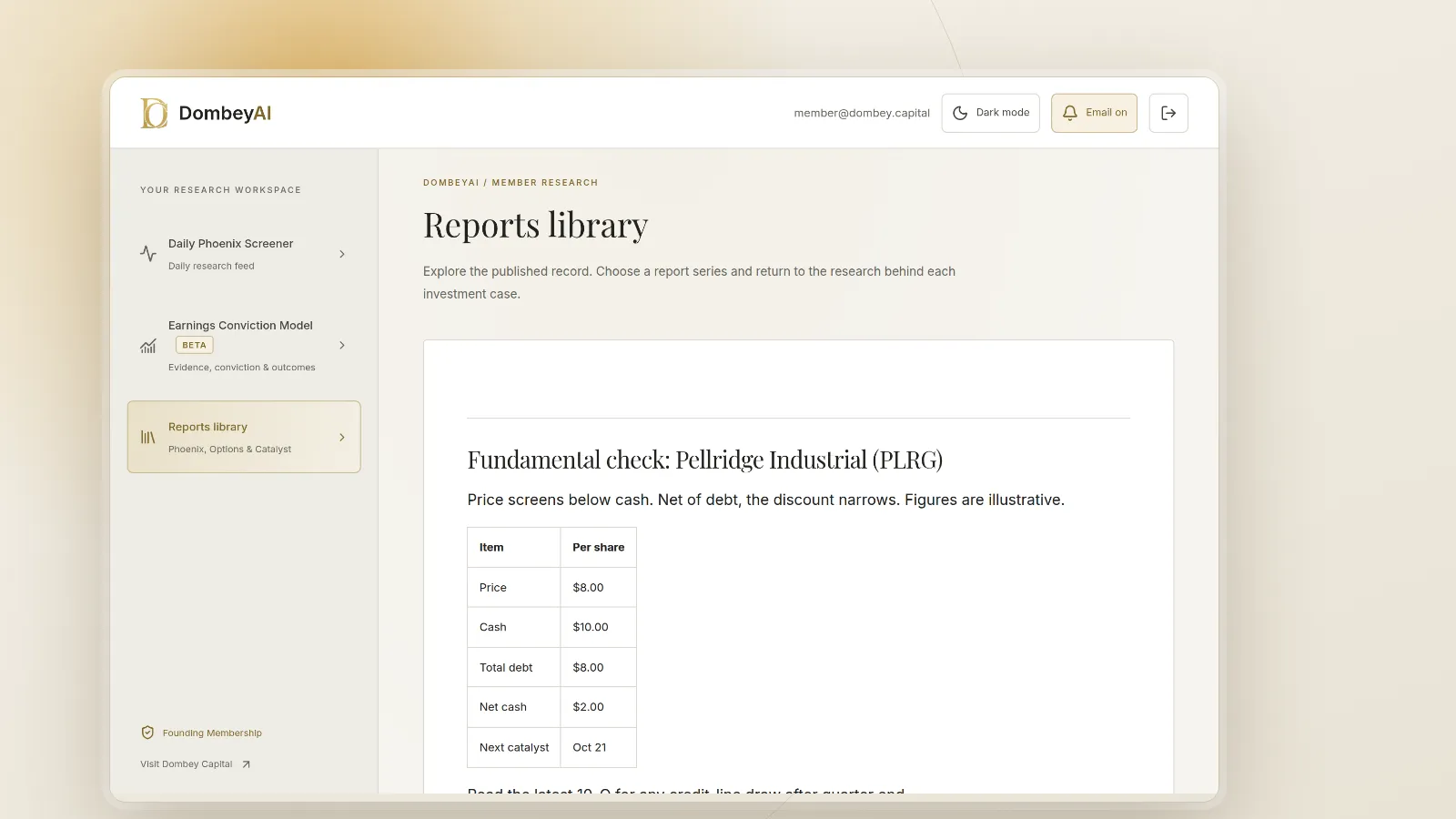Open Daily Phoenix Screener section
The height and width of the screenshot is (819, 1456).
244,254
